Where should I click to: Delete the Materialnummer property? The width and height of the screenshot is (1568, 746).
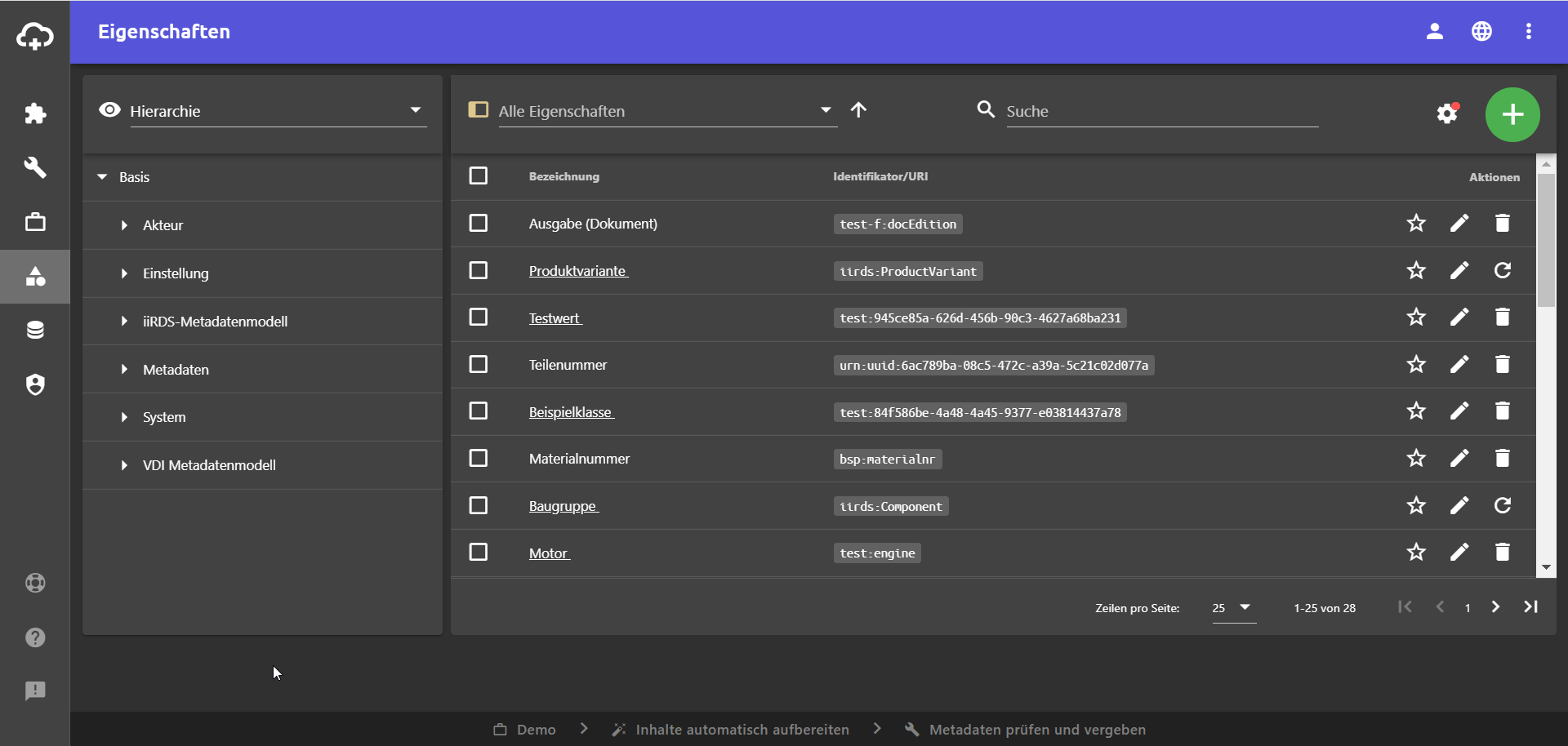1503,458
